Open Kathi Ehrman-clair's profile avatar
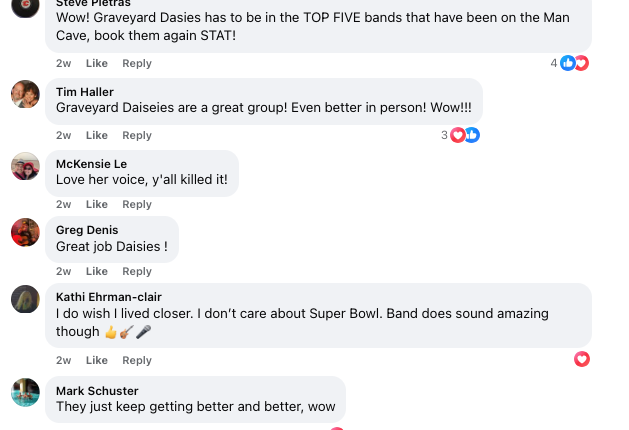The image size is (629, 430). pyautogui.click(x=25, y=299)
